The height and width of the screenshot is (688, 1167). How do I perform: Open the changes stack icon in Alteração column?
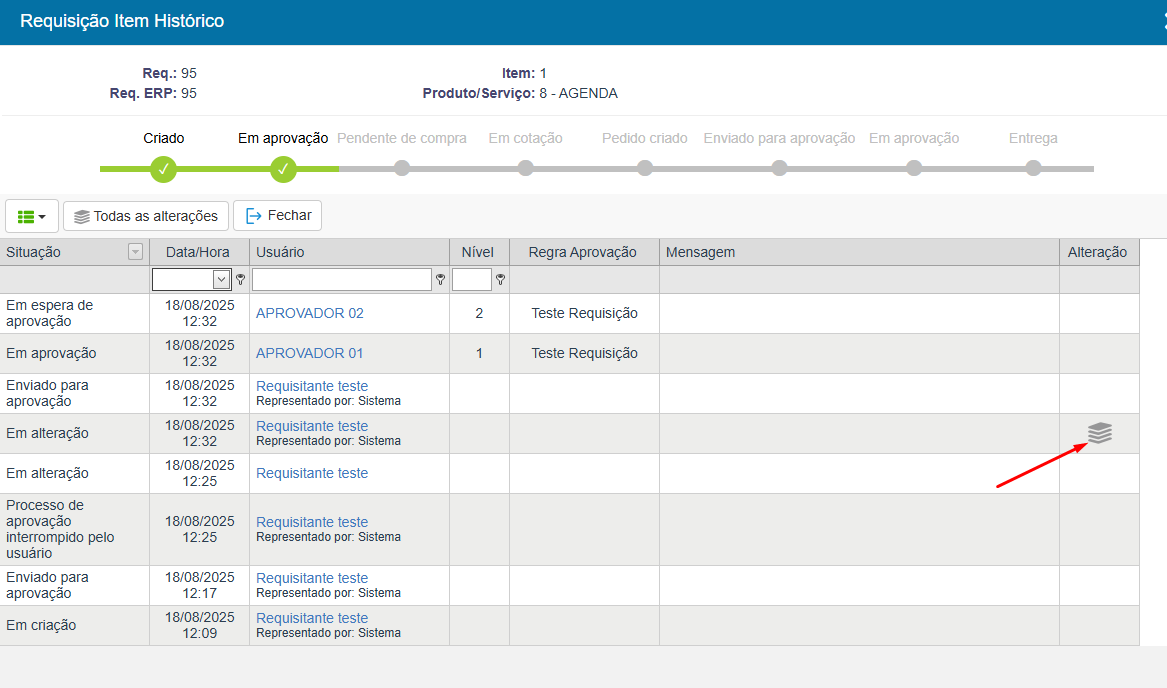(x=1099, y=433)
